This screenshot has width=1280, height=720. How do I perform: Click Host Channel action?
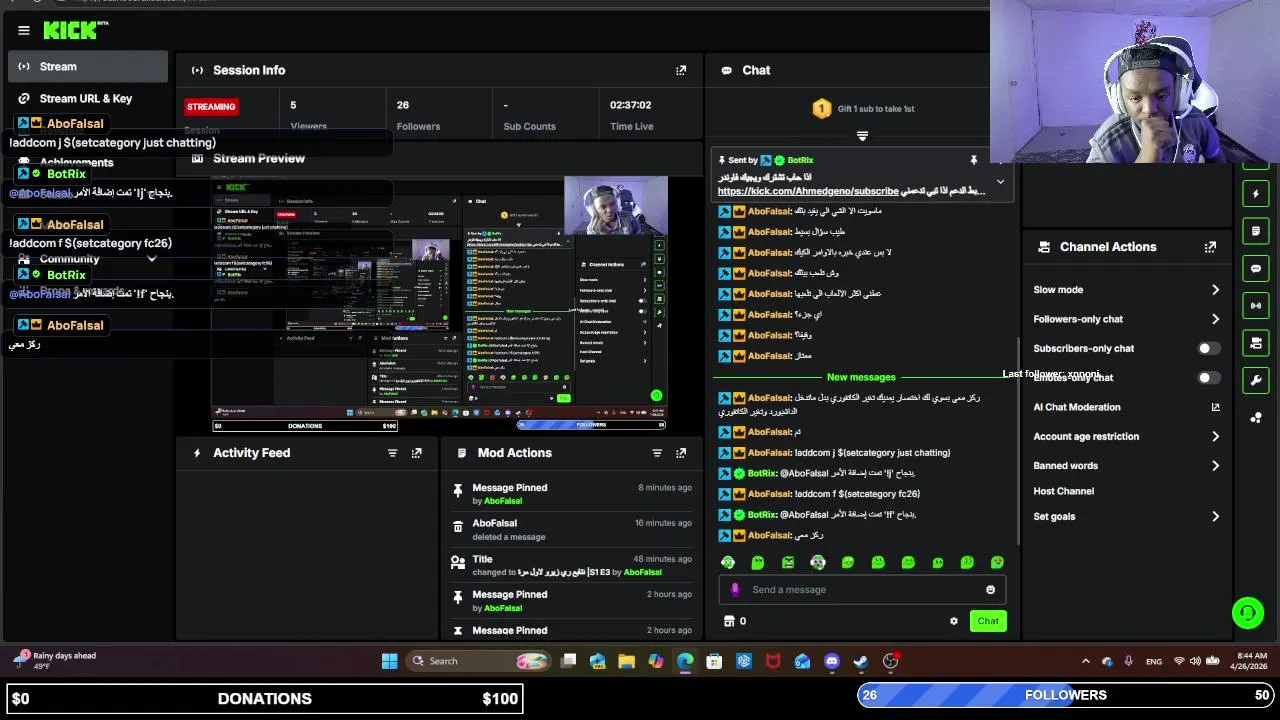(x=1064, y=491)
